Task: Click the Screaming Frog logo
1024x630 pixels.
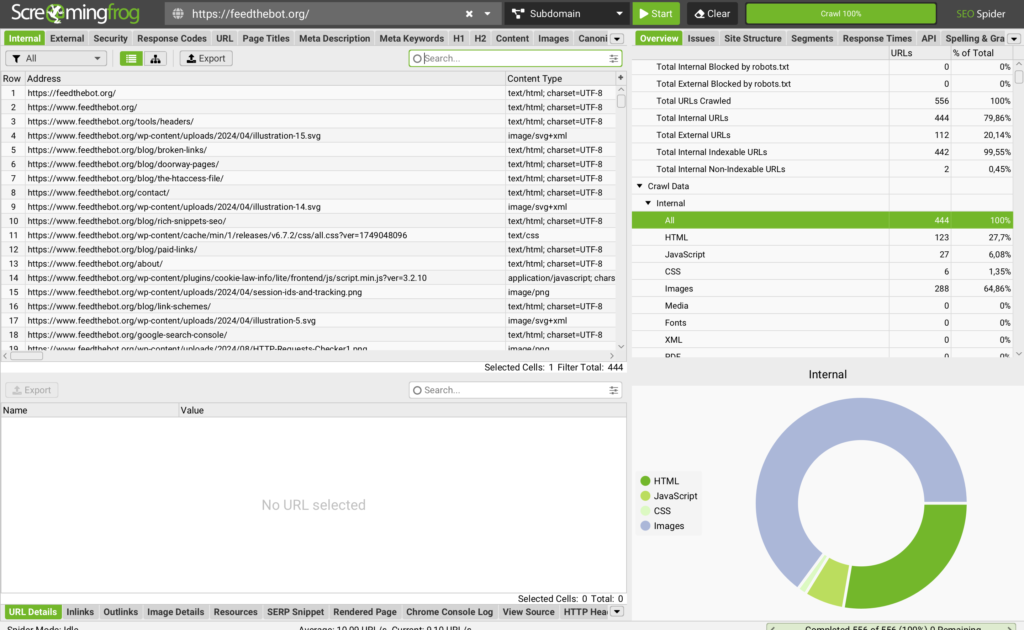Action: pyautogui.click(x=76, y=13)
